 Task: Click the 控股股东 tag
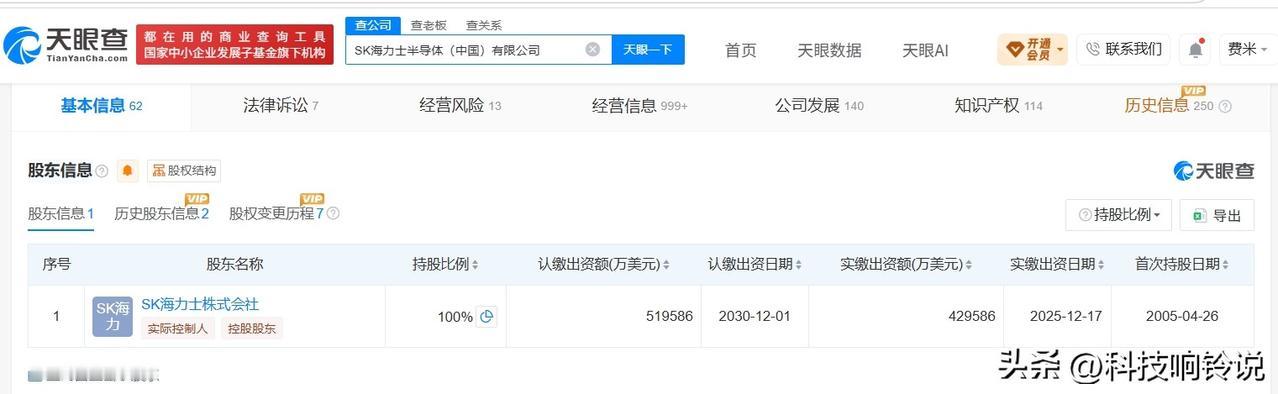click(252, 328)
